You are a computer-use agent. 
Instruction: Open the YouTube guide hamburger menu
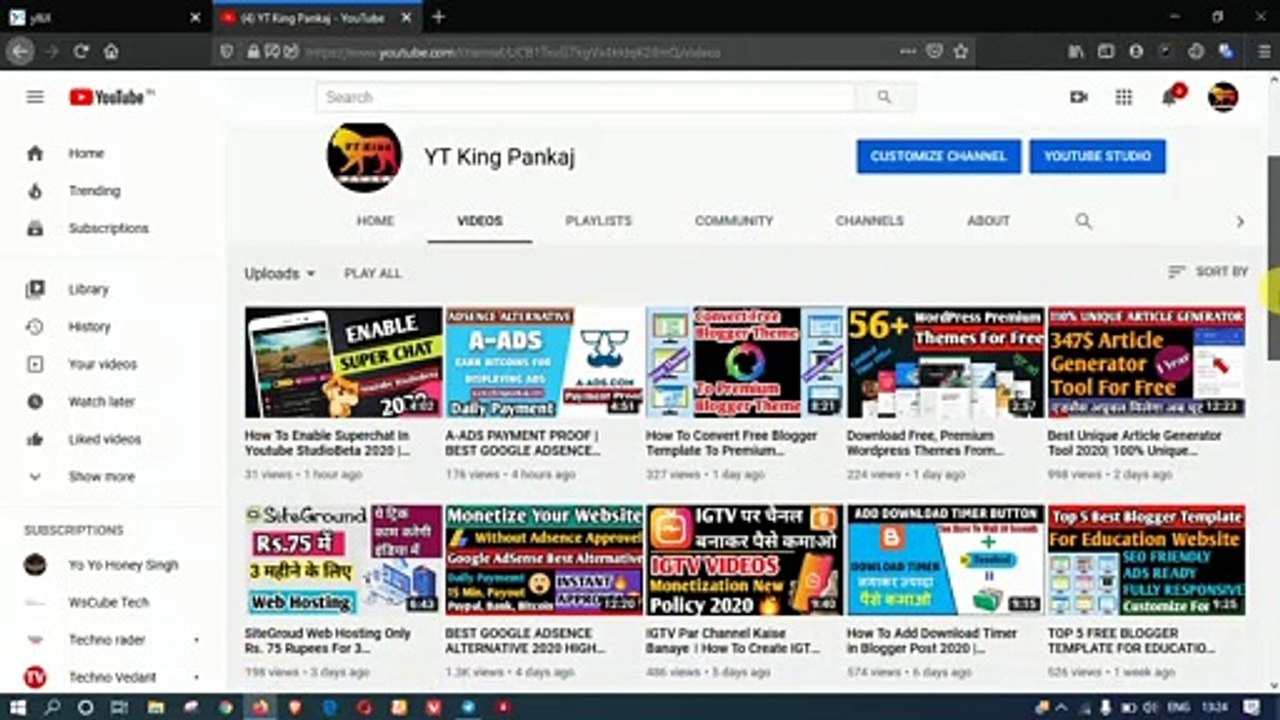(35, 97)
